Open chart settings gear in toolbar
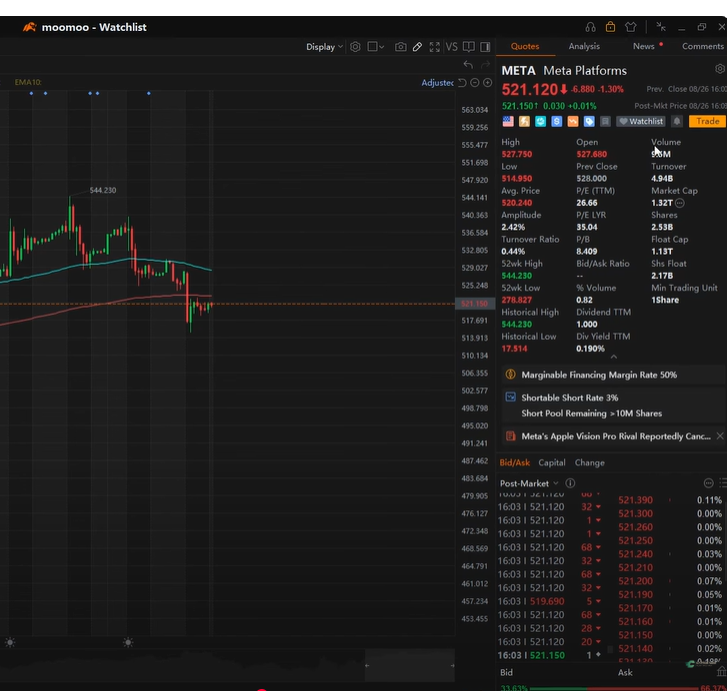 355,47
